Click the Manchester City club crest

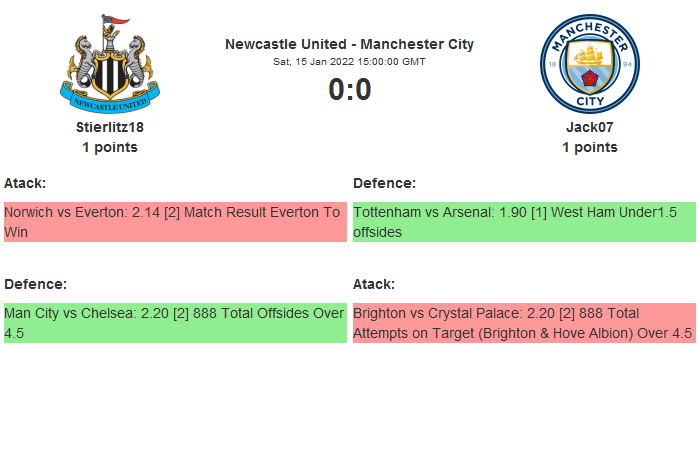click(590, 63)
